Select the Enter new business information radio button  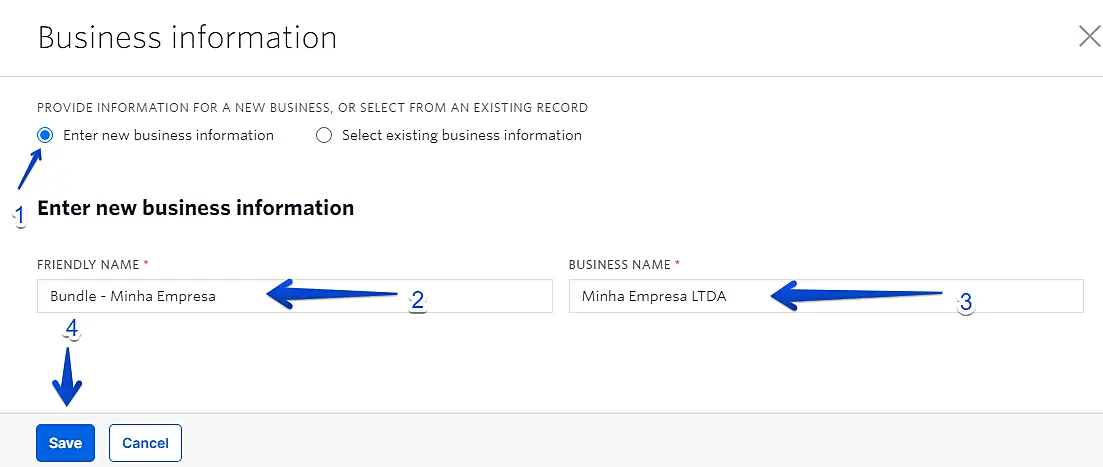pyautogui.click(x=45, y=135)
